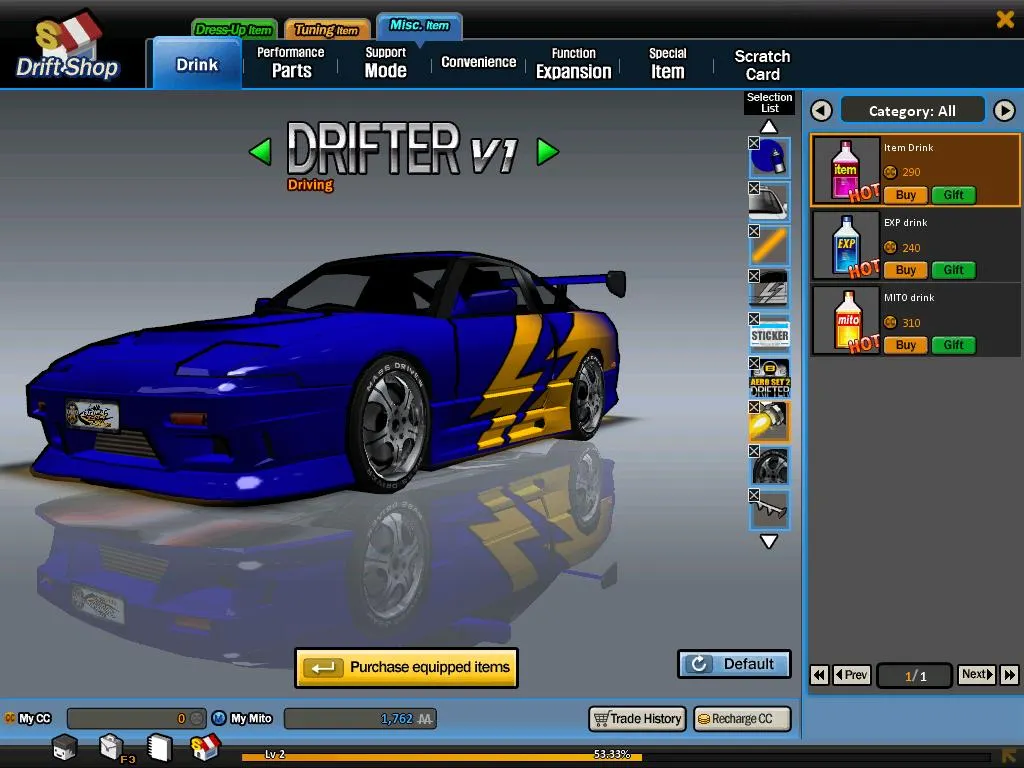Select the blue paint item in Selection List
1024x768 pixels.
[769, 157]
